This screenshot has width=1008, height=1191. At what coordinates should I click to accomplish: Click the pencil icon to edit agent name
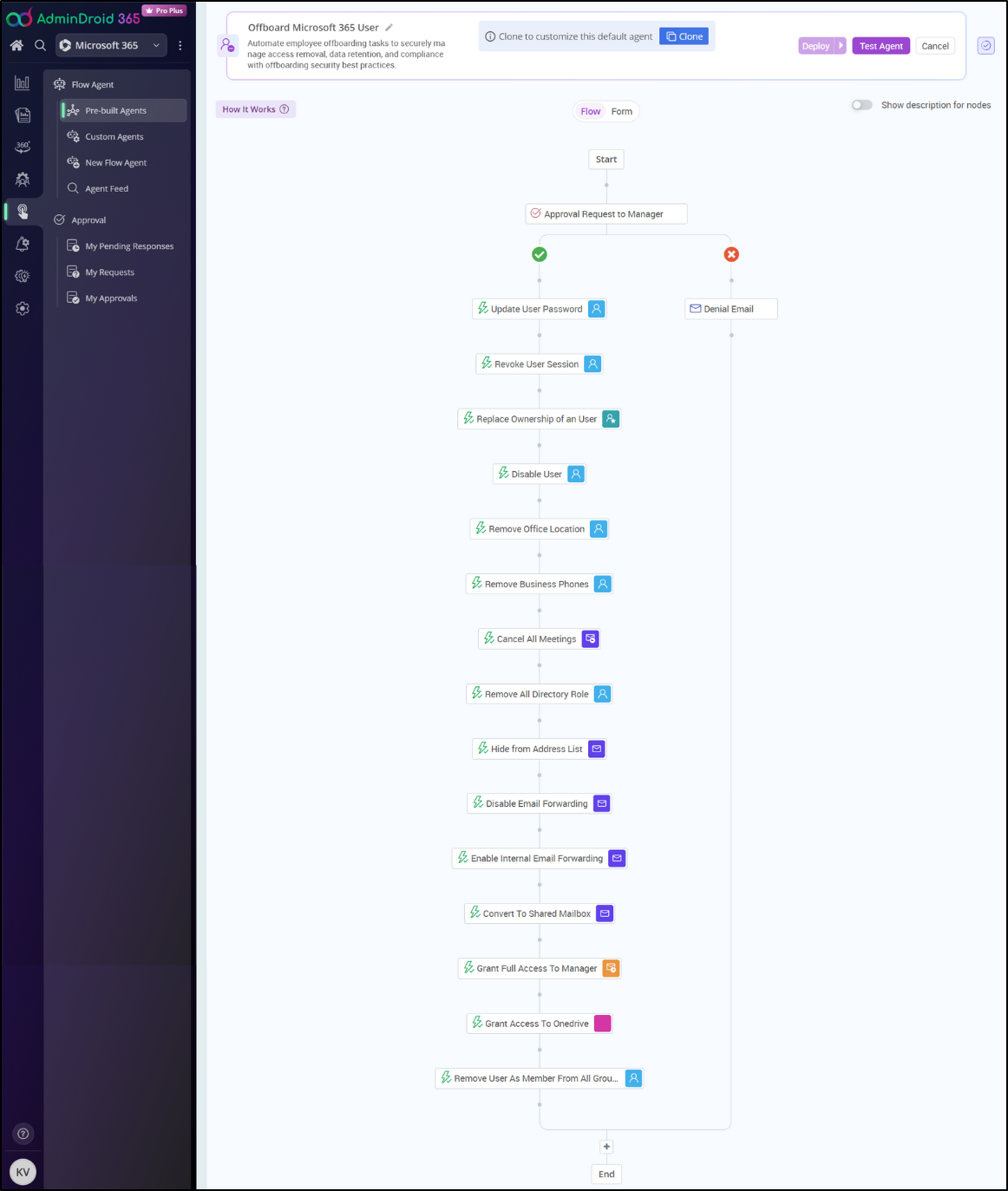pyautogui.click(x=389, y=28)
